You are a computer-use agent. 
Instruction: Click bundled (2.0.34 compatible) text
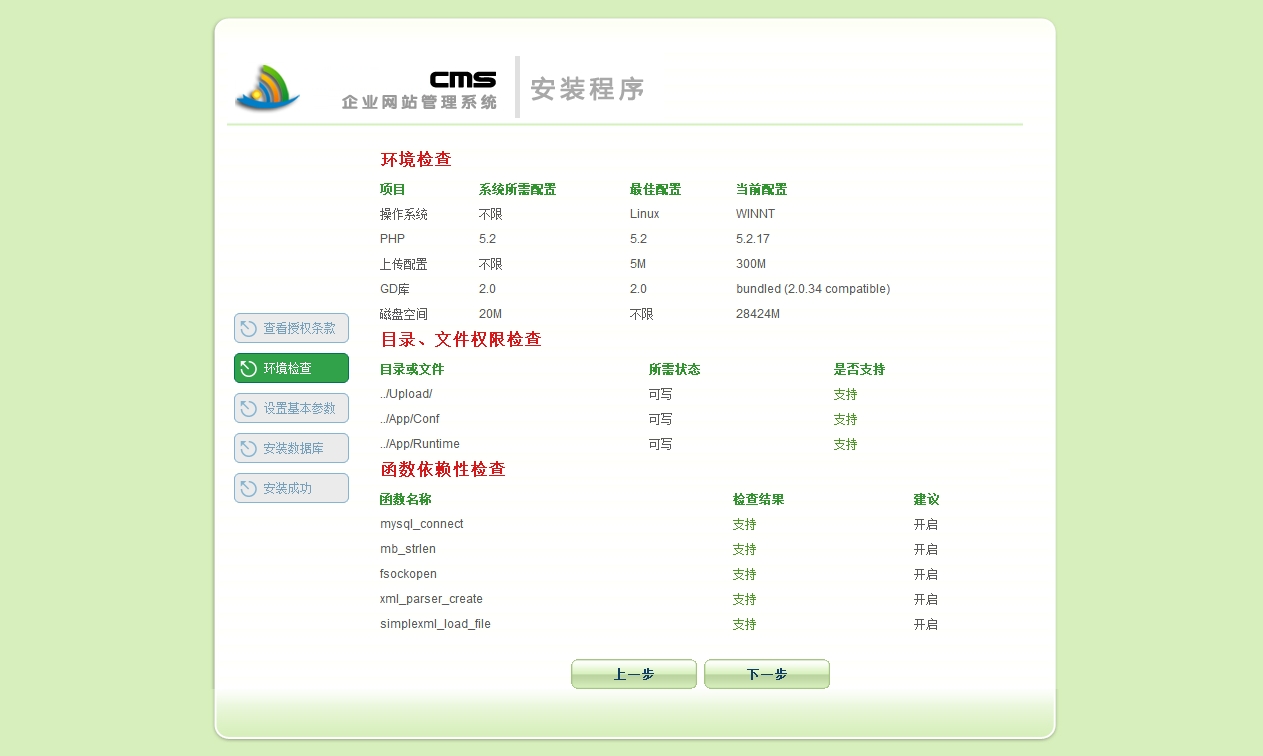pyautogui.click(x=813, y=289)
